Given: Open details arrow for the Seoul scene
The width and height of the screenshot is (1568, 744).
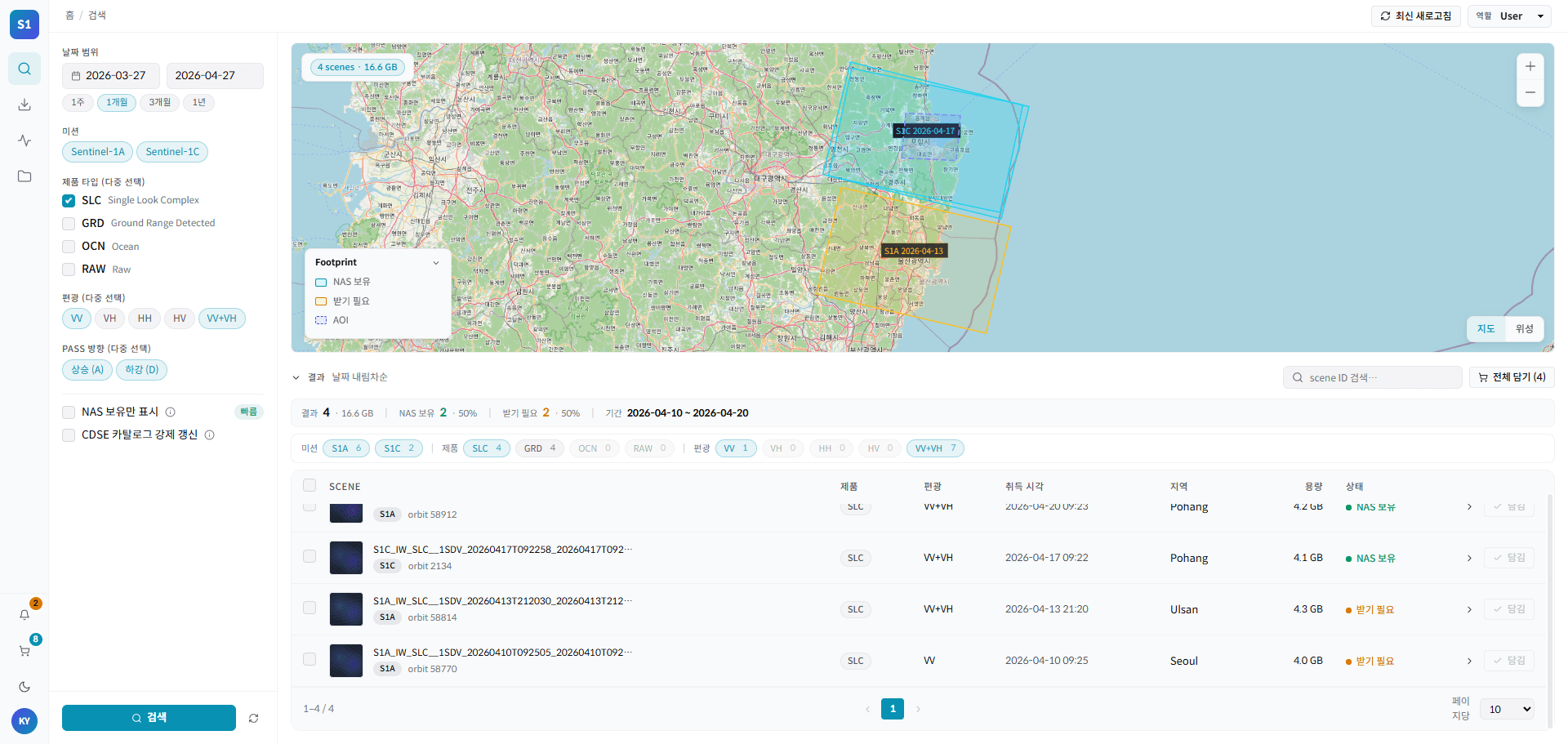Looking at the screenshot, I should point(1469,661).
